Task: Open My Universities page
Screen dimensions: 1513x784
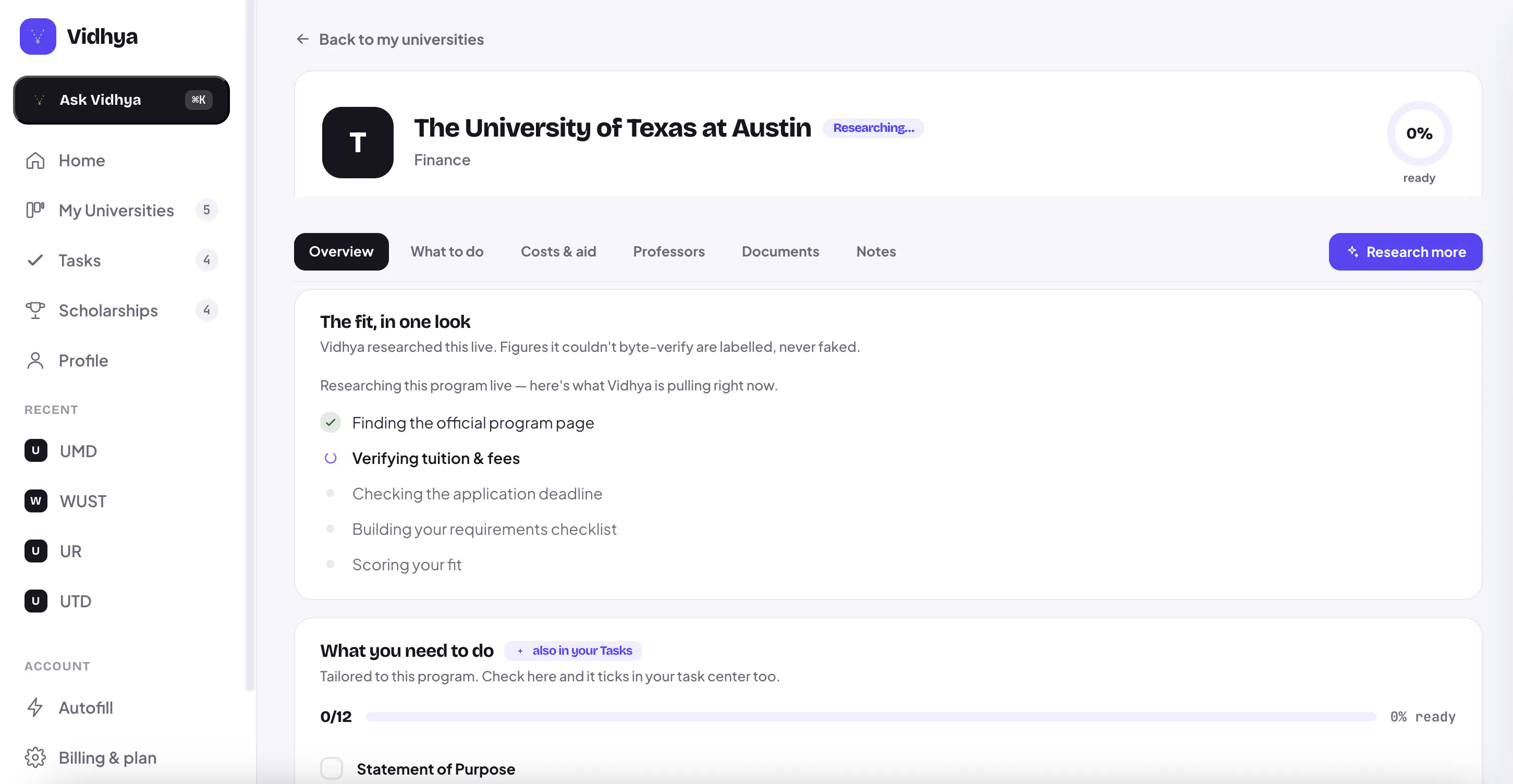Action: [121, 210]
